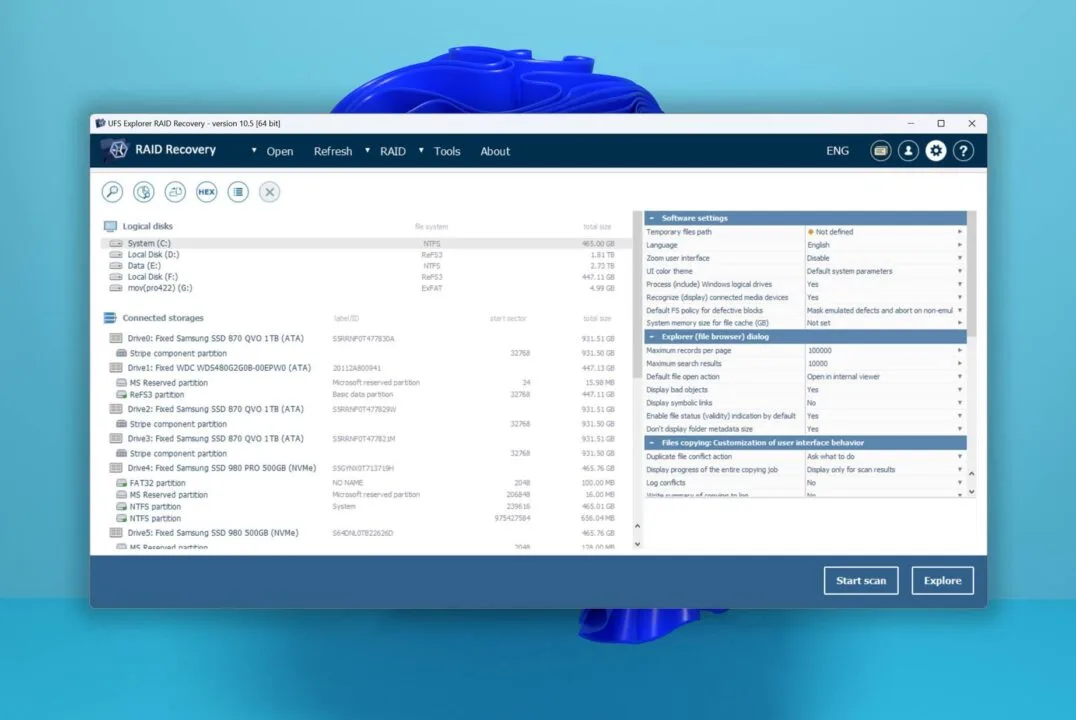Open the Zoom user interface value dropdown

[959, 258]
